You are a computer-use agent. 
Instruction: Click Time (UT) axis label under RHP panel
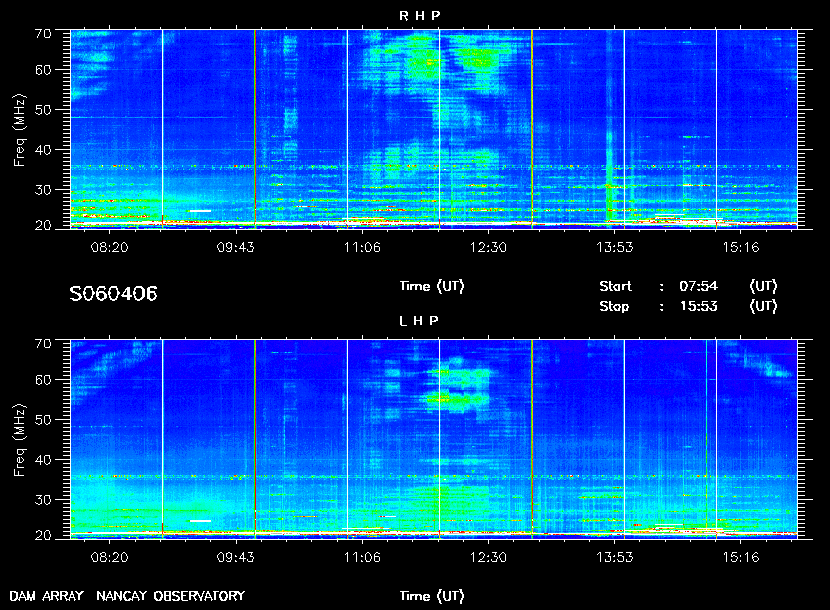[432, 286]
